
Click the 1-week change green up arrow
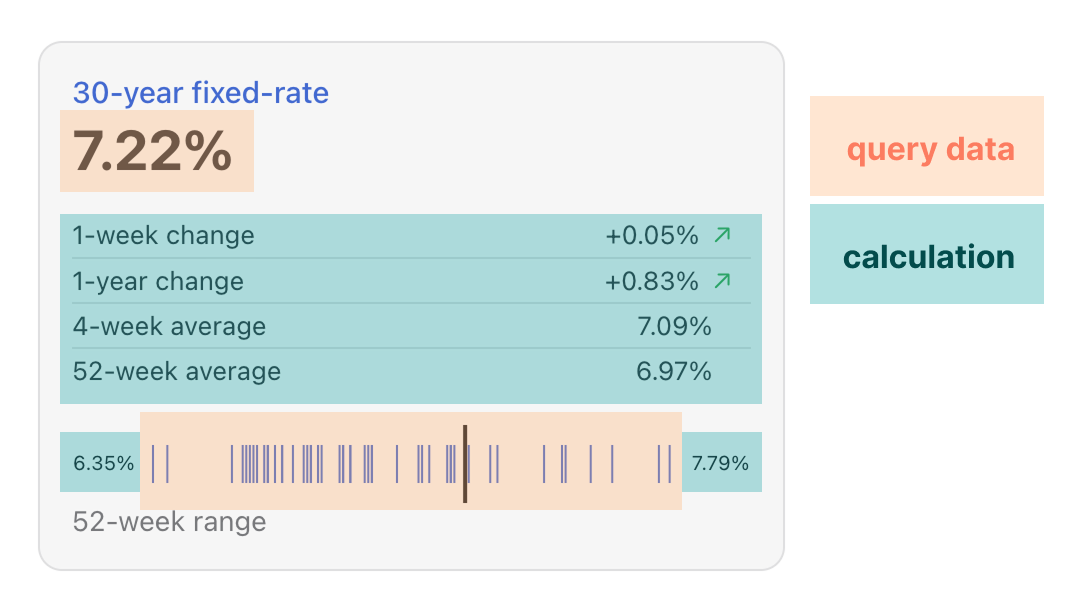722,235
